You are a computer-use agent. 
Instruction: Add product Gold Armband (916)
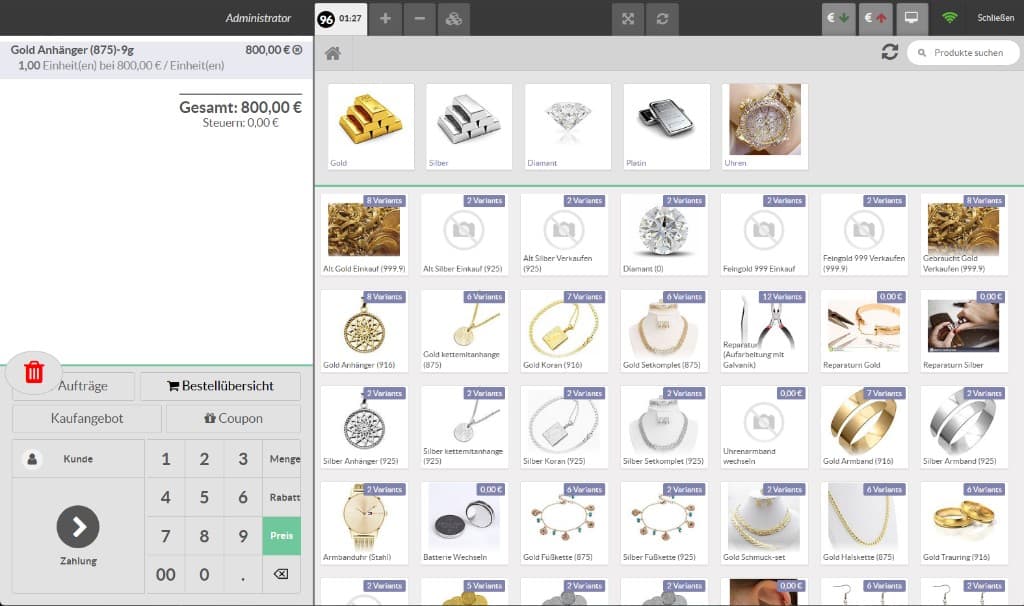tap(864, 427)
